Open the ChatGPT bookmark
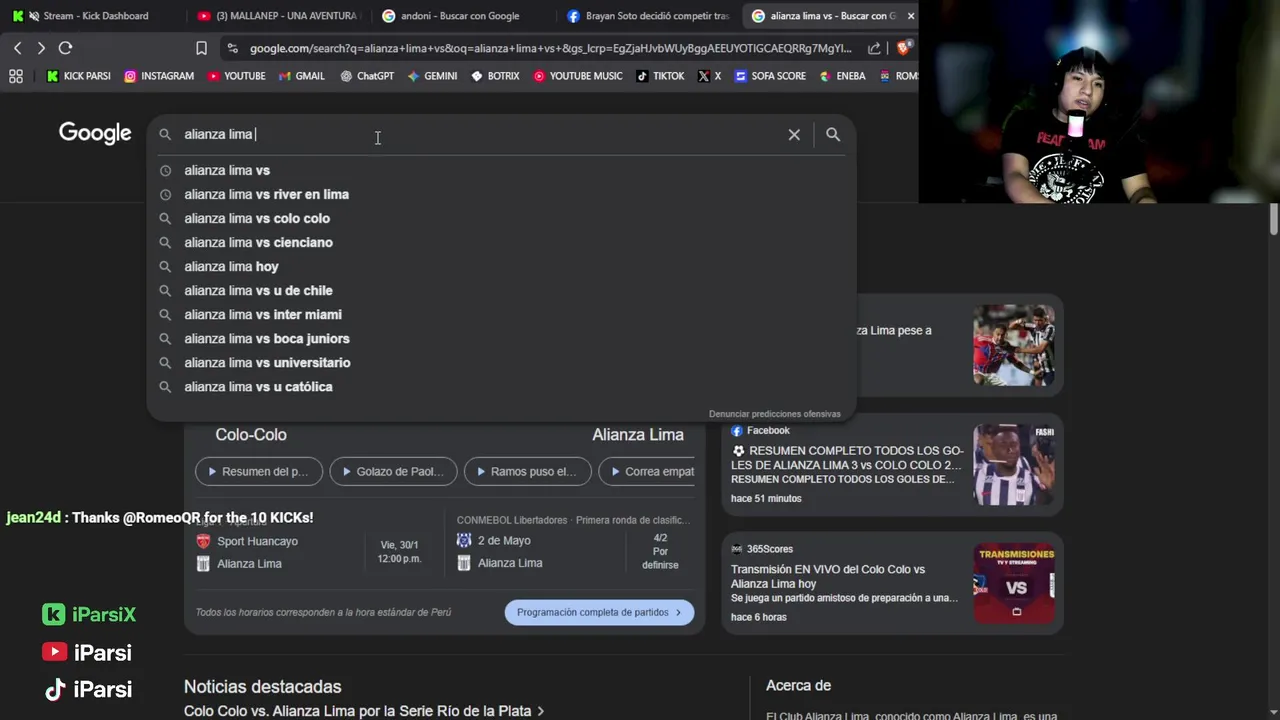 pyautogui.click(x=367, y=76)
